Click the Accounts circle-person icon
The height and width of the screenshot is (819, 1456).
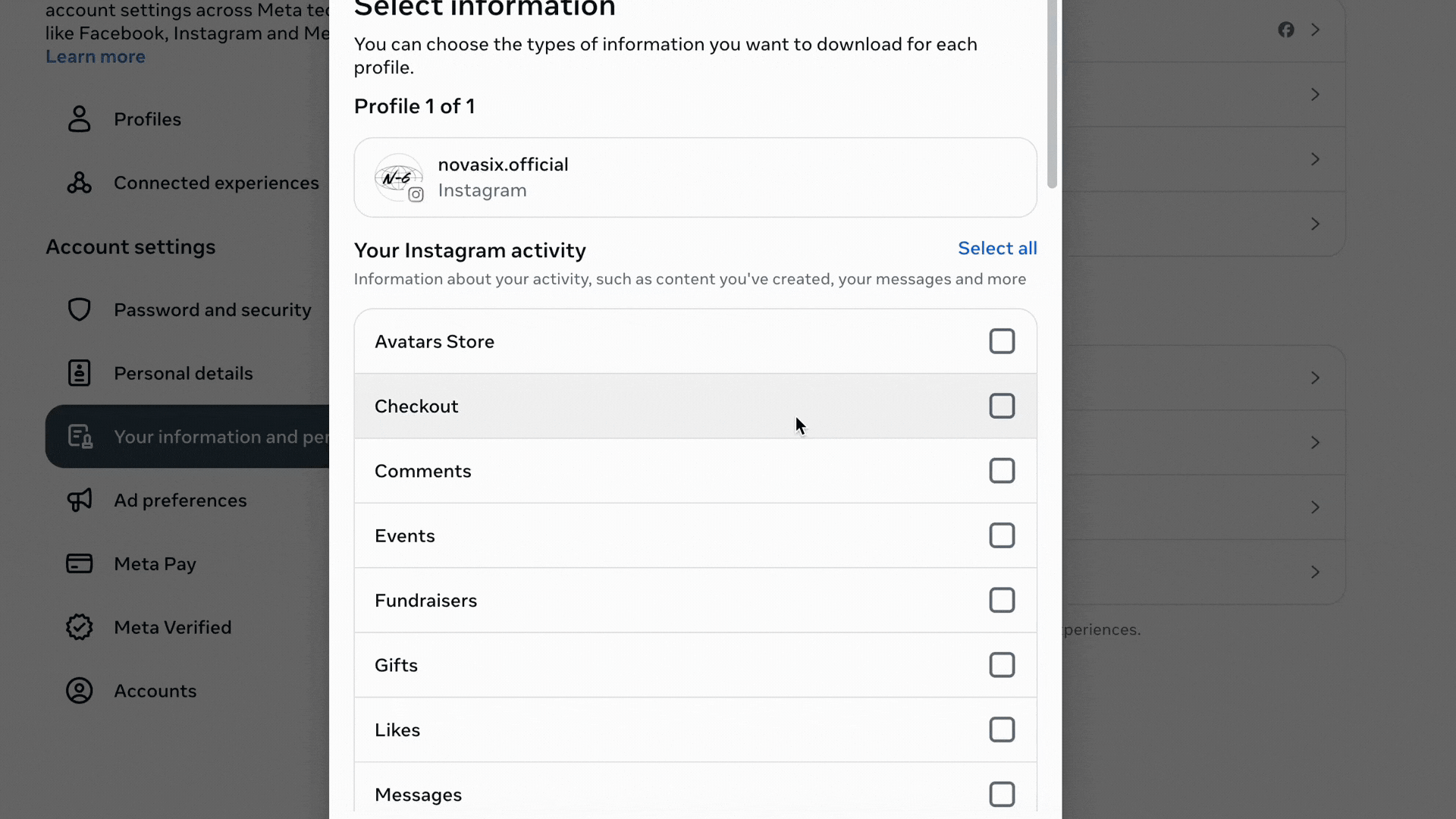pyautogui.click(x=79, y=691)
